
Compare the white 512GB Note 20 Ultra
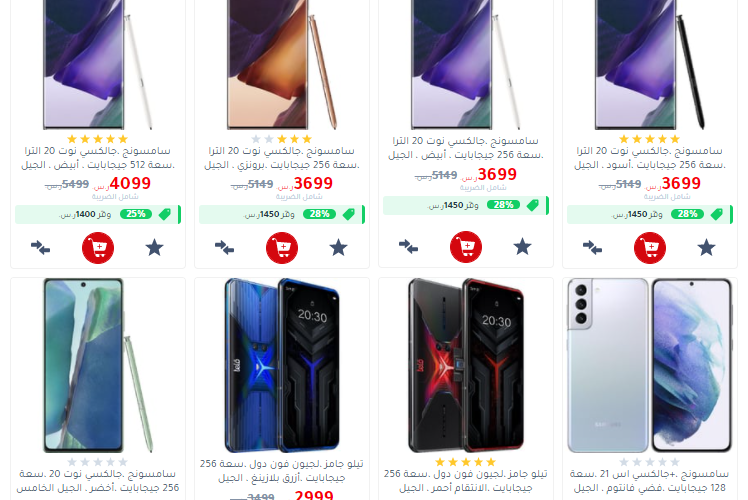[41, 248]
